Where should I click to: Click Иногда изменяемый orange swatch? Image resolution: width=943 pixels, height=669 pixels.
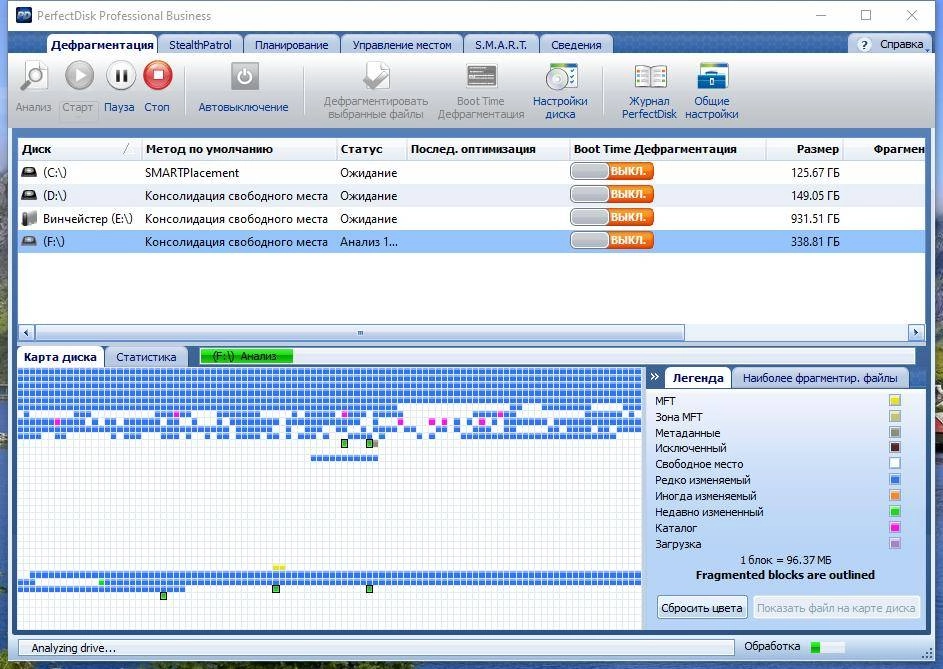pos(895,496)
